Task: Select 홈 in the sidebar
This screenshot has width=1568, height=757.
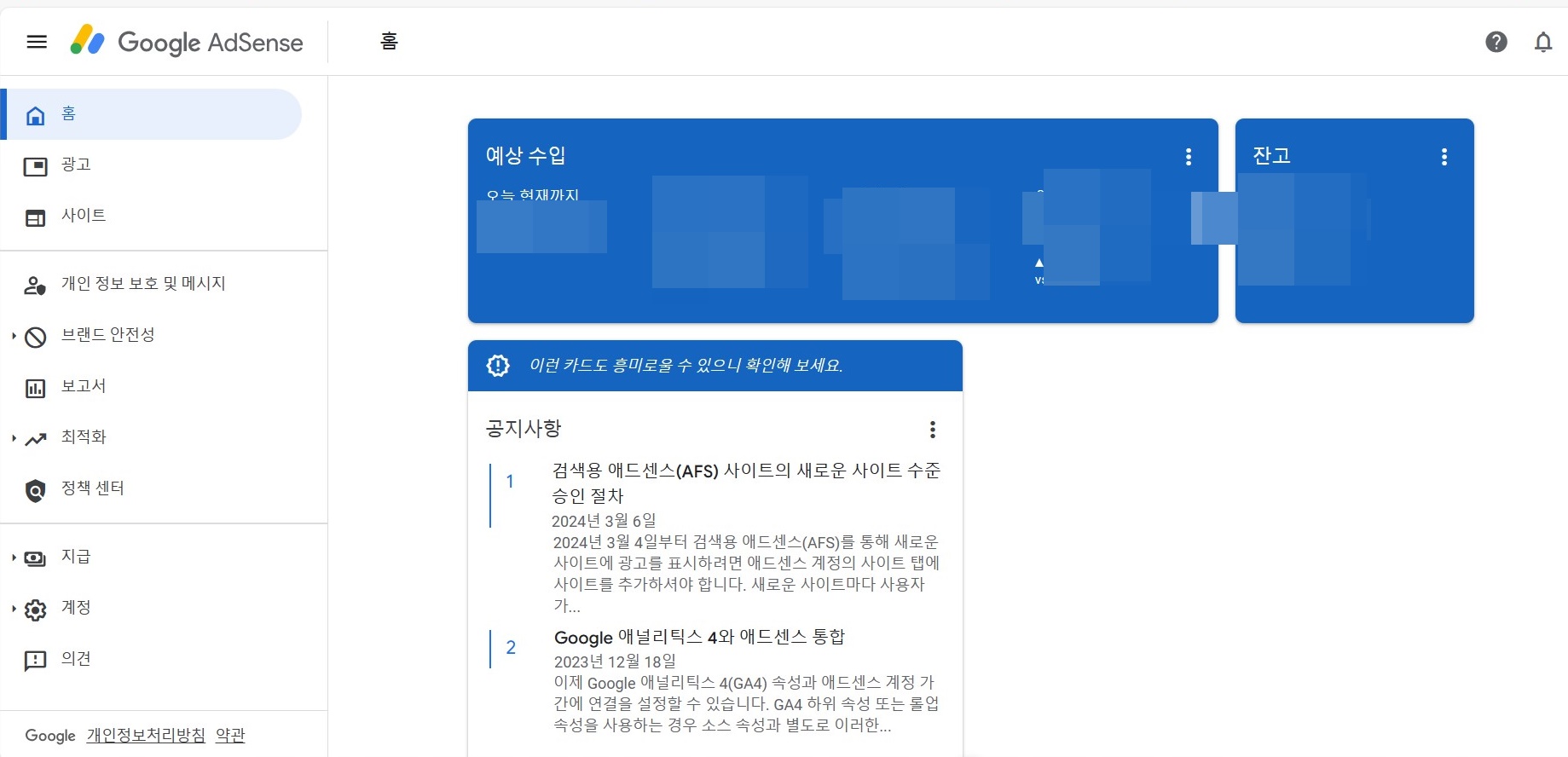Action: (x=152, y=114)
